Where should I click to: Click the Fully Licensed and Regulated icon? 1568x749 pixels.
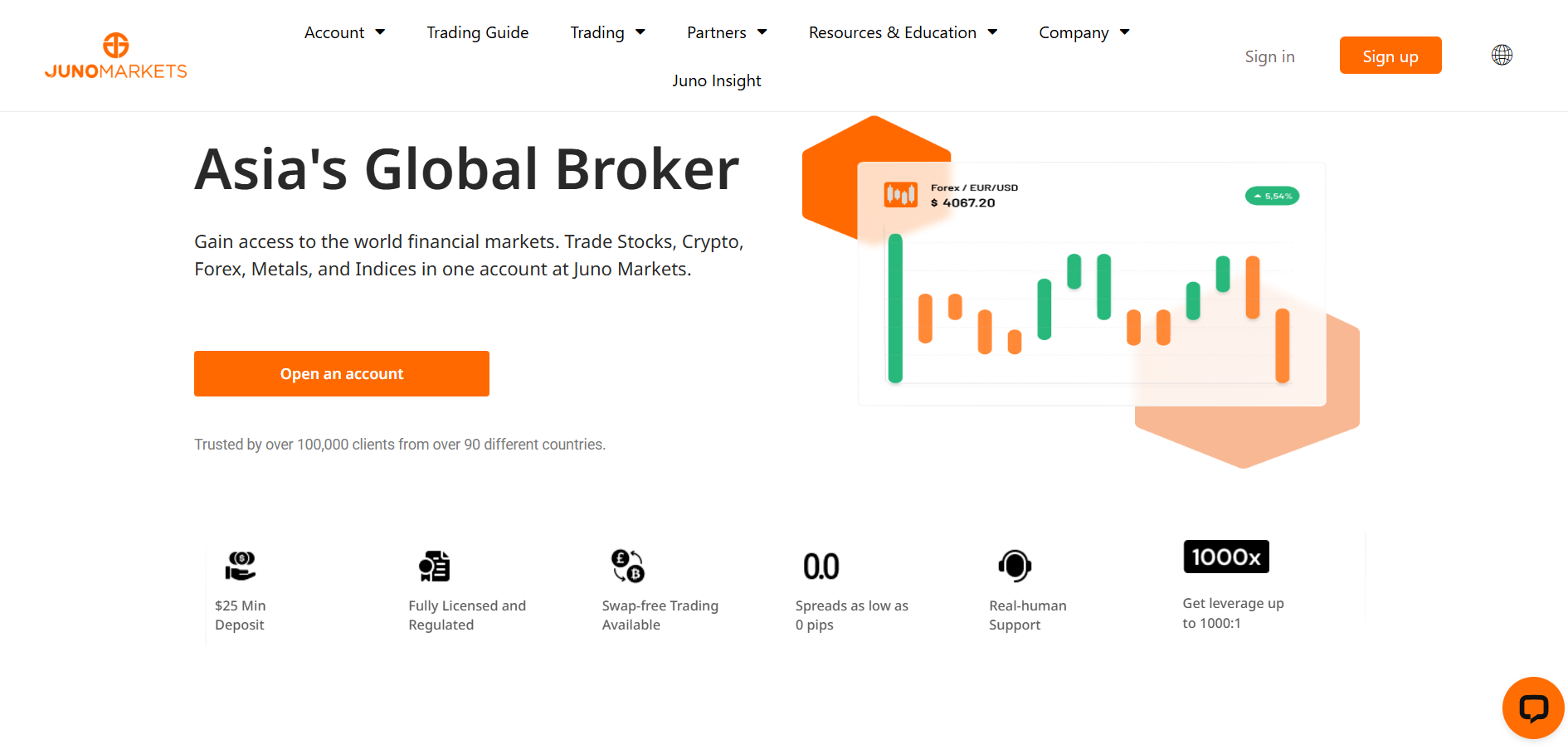[434, 566]
